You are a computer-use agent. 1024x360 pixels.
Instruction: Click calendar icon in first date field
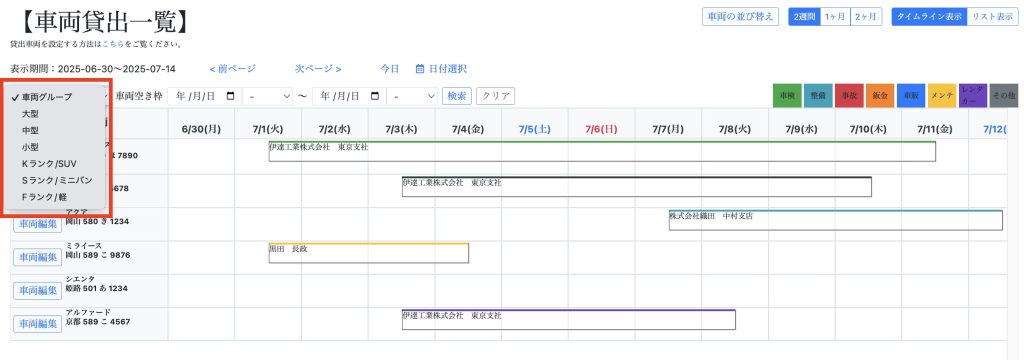[x=230, y=96]
